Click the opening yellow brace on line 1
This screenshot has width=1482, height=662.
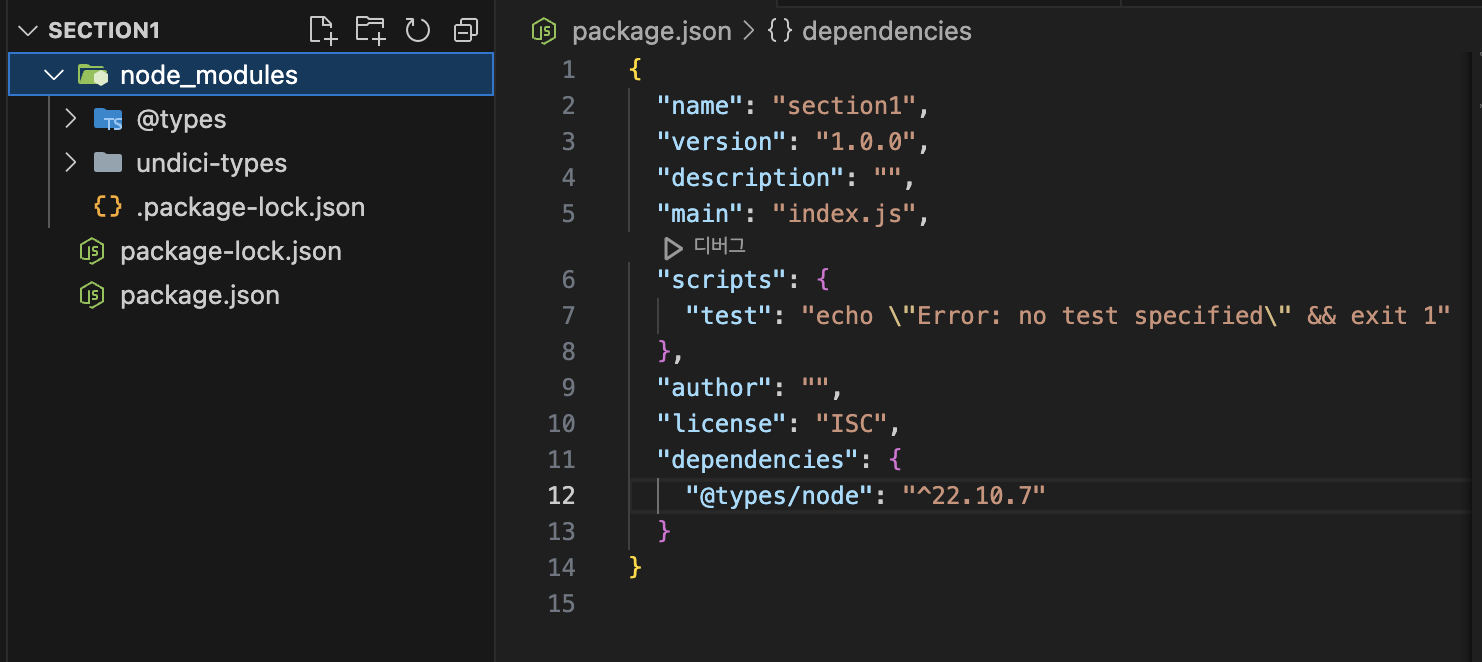(x=635, y=69)
